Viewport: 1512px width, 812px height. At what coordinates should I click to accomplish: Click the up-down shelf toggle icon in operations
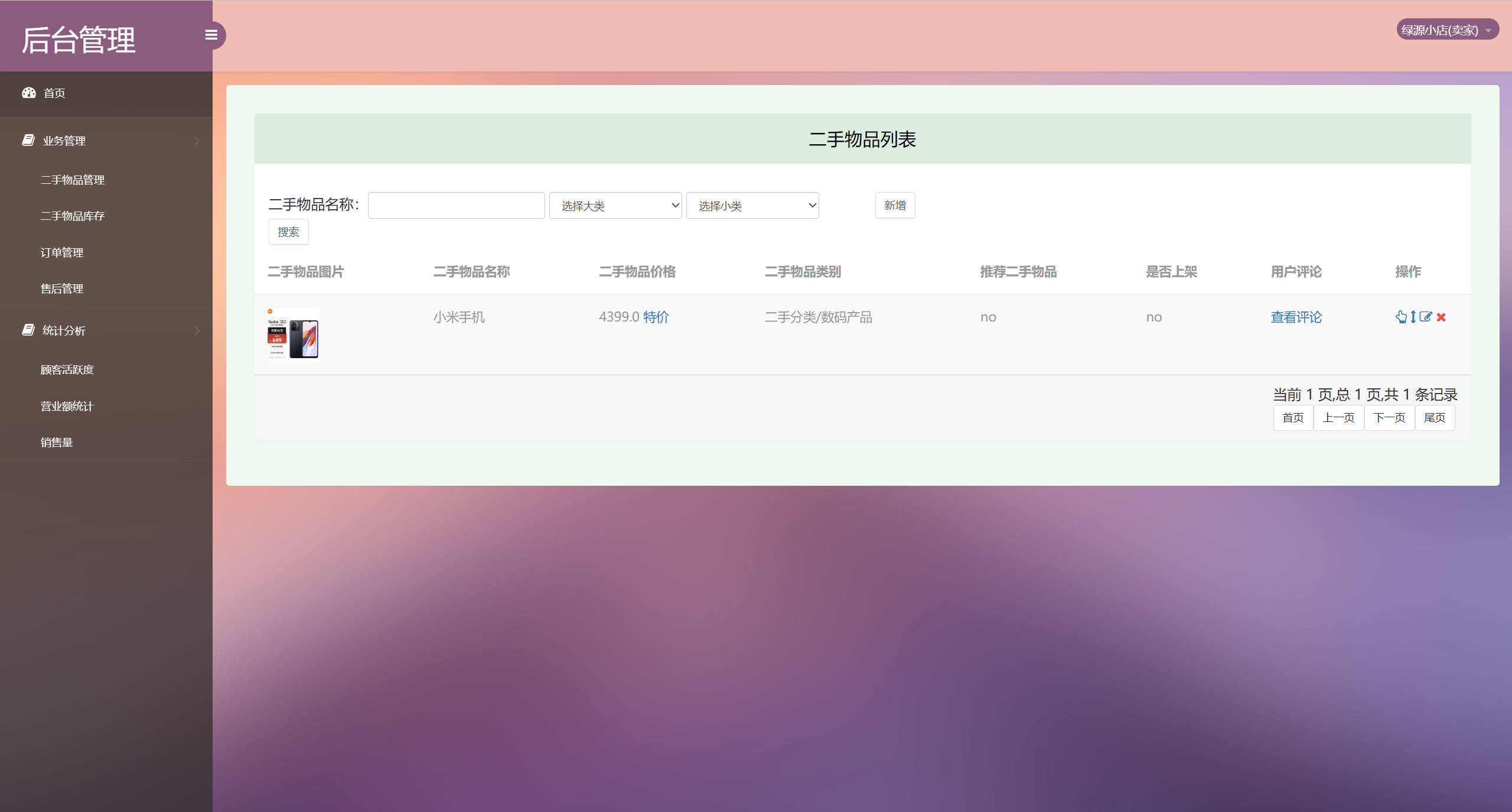click(1413, 317)
